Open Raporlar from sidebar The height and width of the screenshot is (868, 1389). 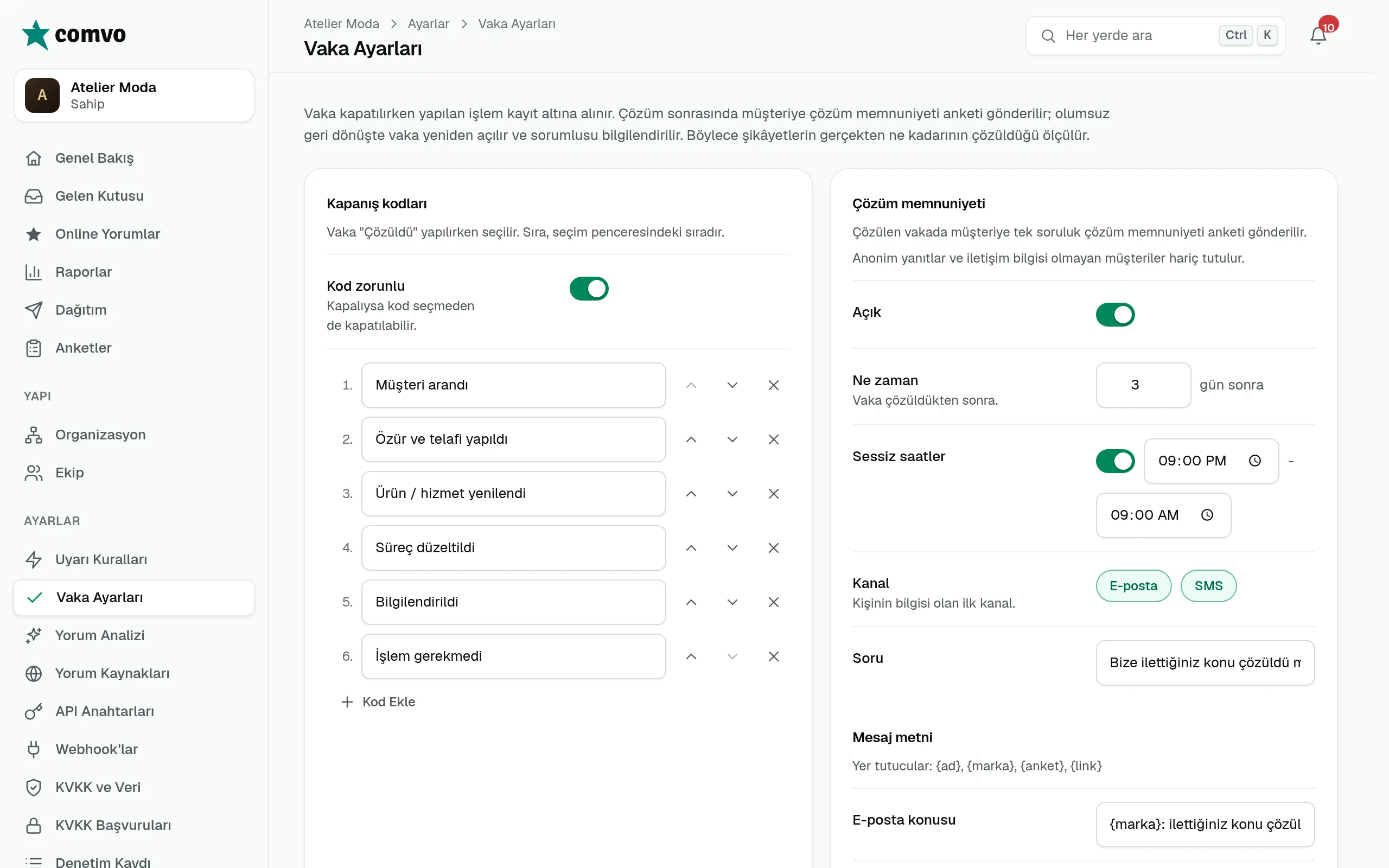(133, 272)
